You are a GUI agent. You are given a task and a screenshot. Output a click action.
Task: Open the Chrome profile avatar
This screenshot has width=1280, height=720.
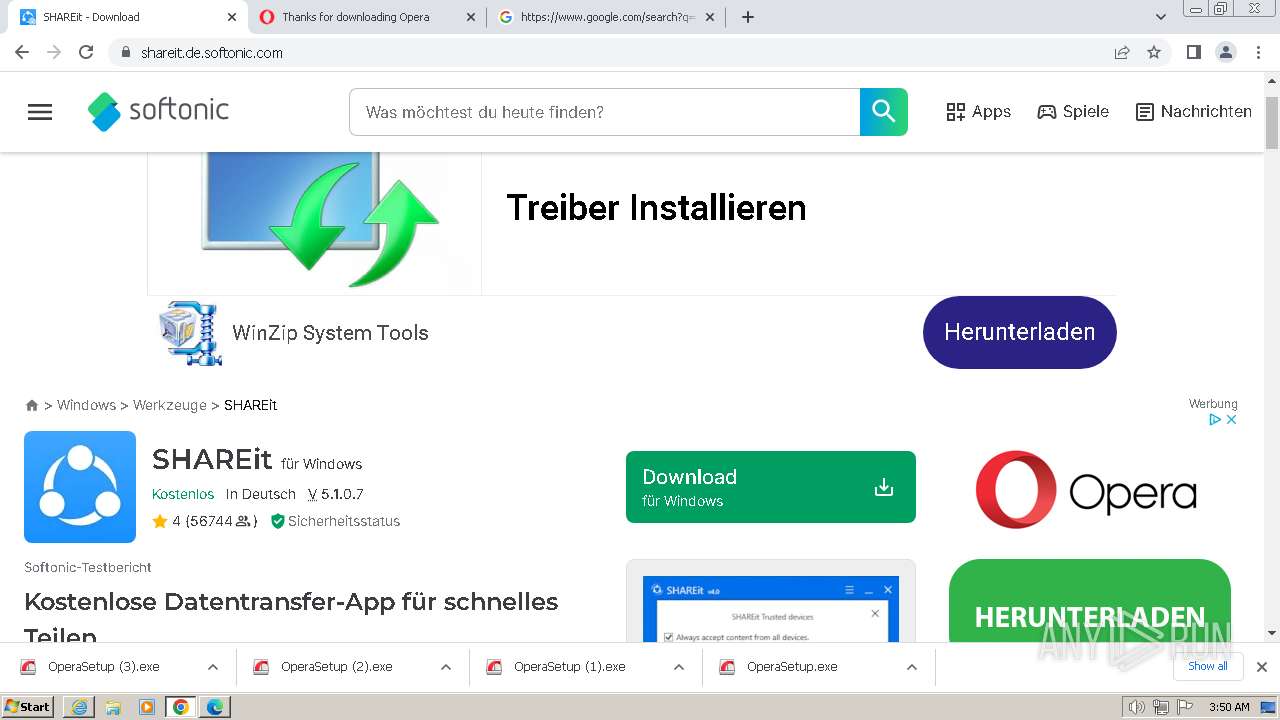coord(1226,52)
